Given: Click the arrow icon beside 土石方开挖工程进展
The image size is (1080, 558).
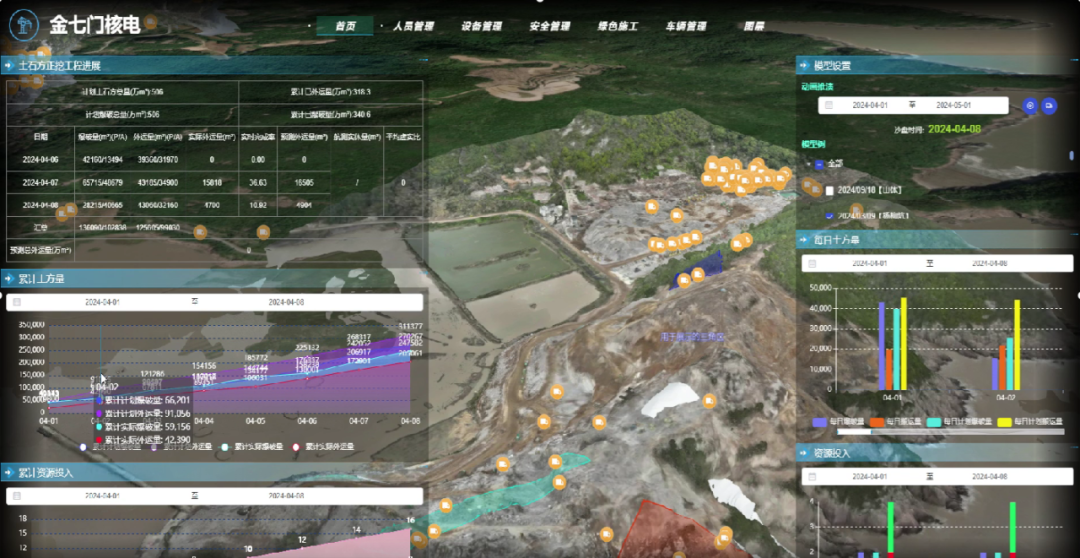Looking at the screenshot, I should coord(8,65).
